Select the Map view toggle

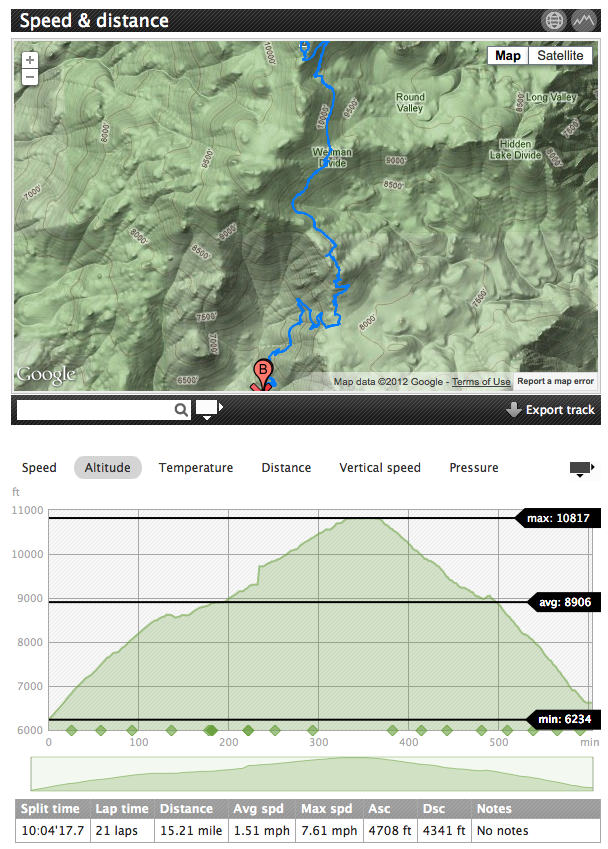tap(508, 56)
